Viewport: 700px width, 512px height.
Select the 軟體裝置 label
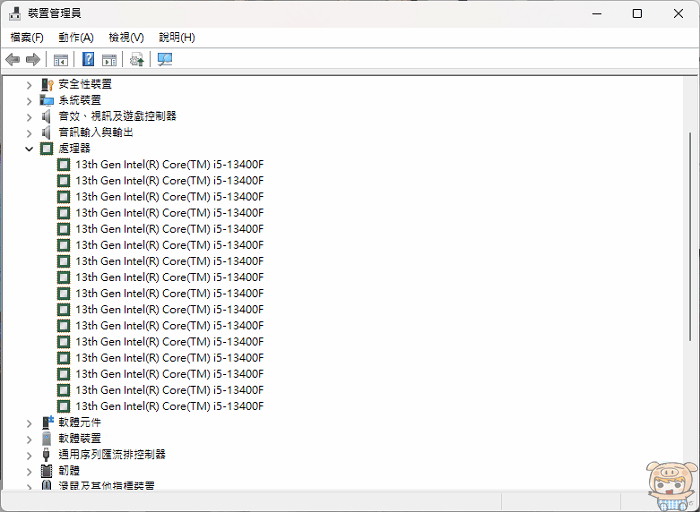(79, 438)
